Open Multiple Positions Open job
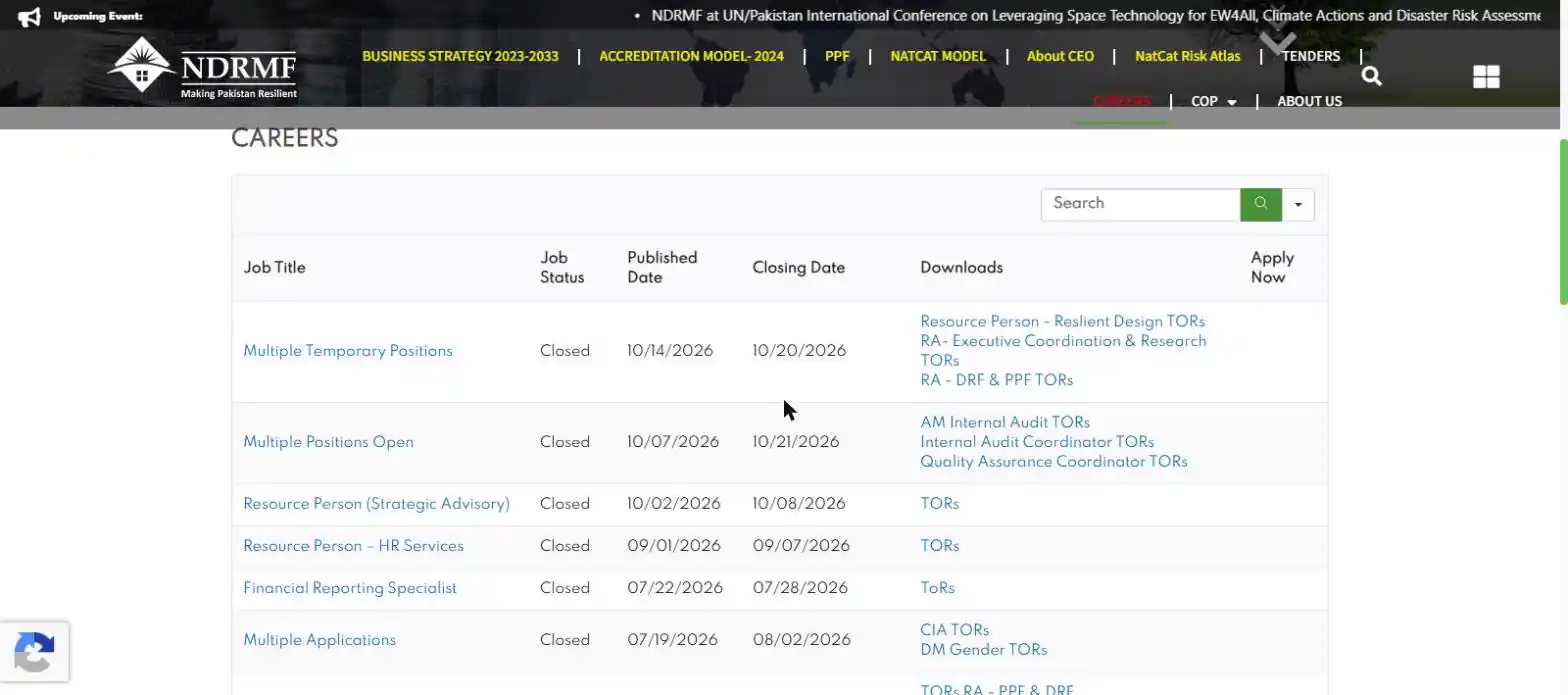1568x695 pixels. (x=328, y=442)
